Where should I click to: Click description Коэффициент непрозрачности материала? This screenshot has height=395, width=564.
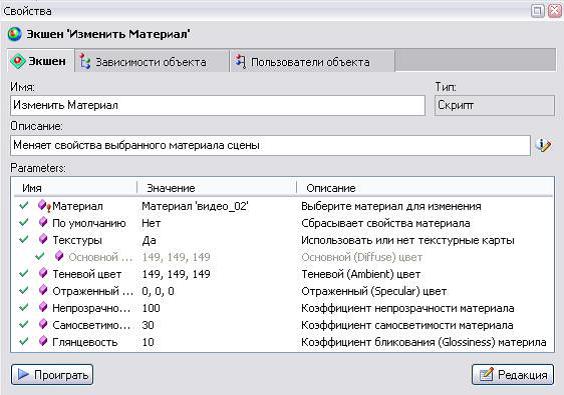[407, 308]
